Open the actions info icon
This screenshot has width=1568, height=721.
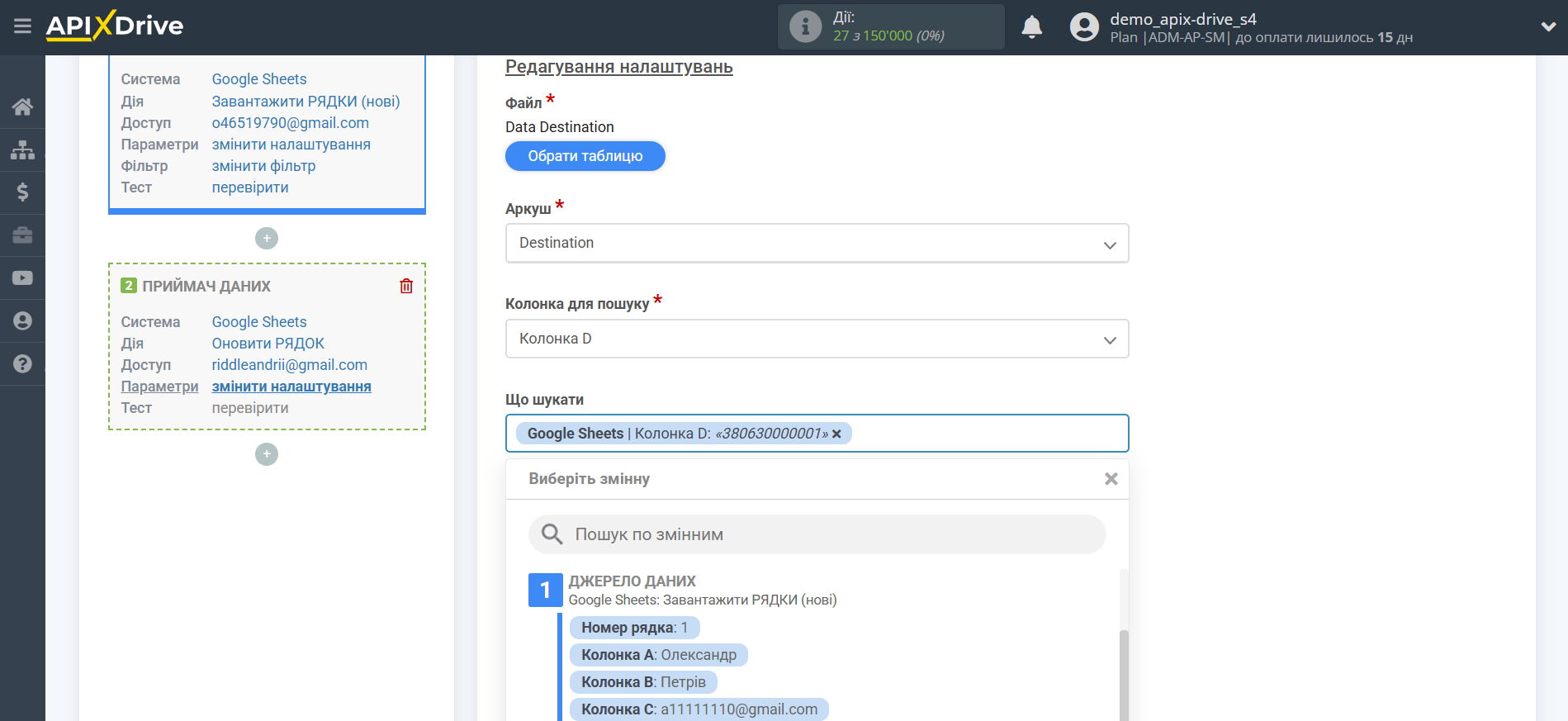805,26
